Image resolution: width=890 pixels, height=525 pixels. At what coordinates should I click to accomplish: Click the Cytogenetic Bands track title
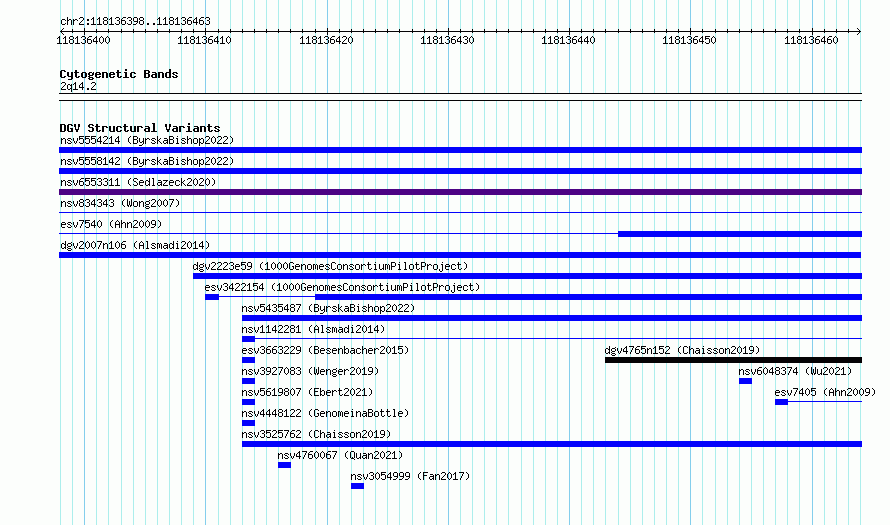point(119,74)
